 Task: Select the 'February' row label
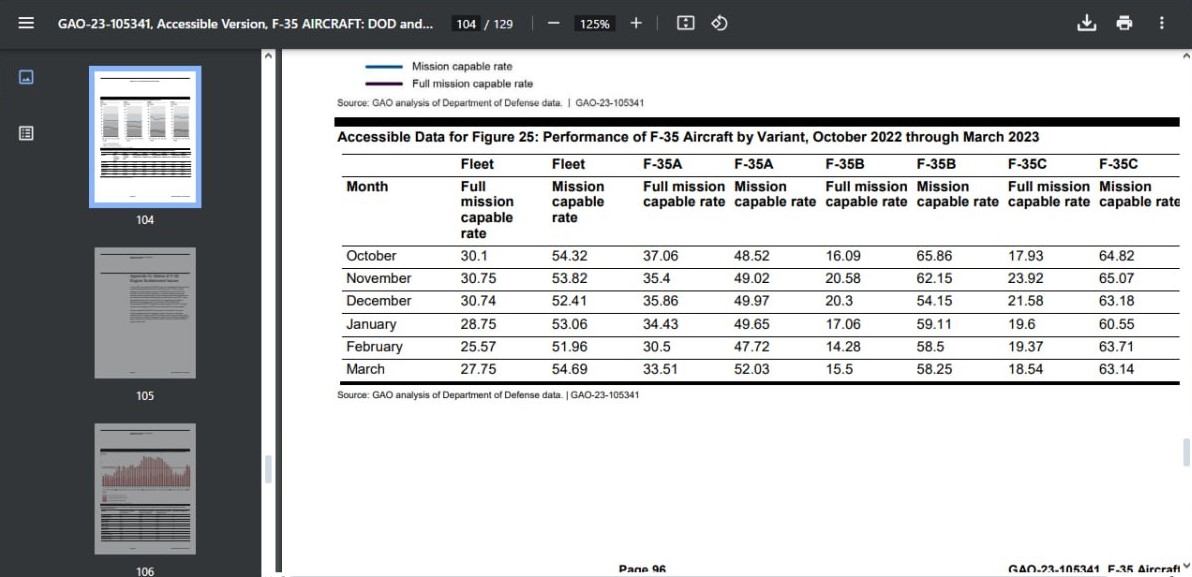pos(374,347)
